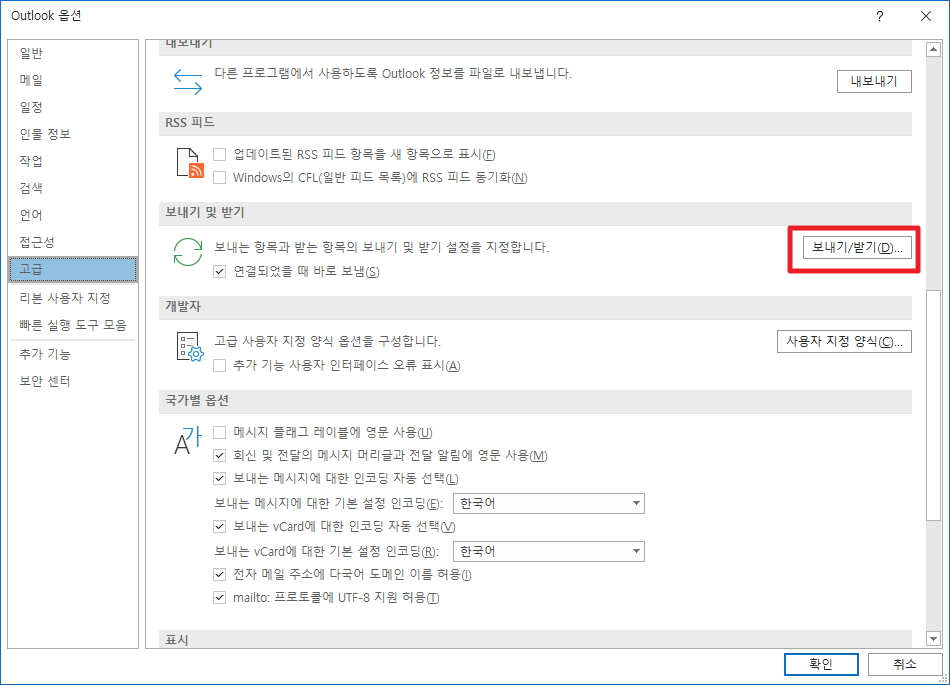Click the 내보내기 button
Viewport: 950px width, 685px height.
coord(874,81)
